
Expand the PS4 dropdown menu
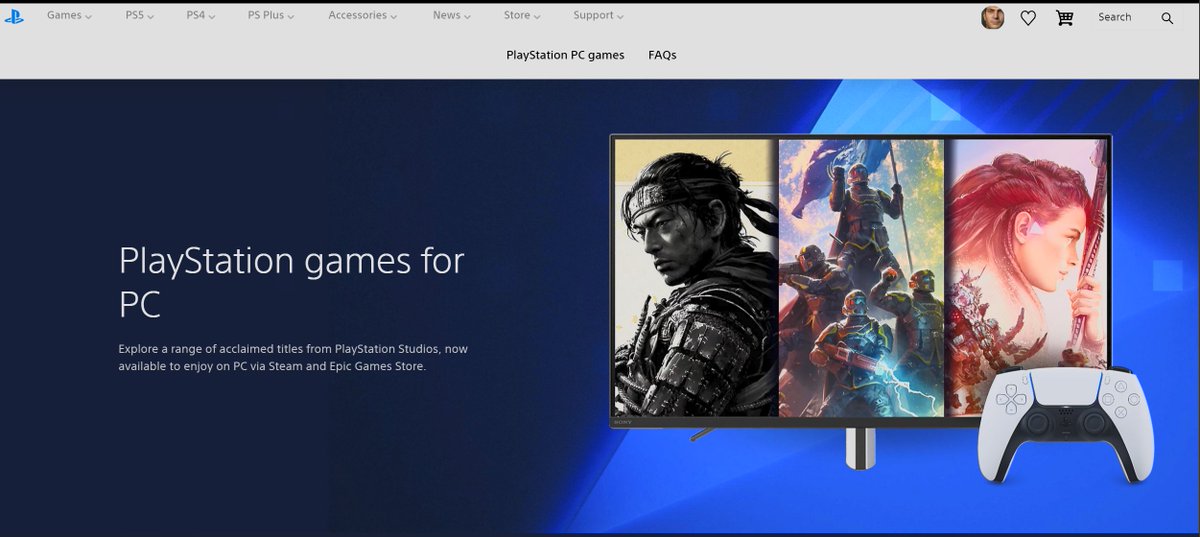point(201,16)
